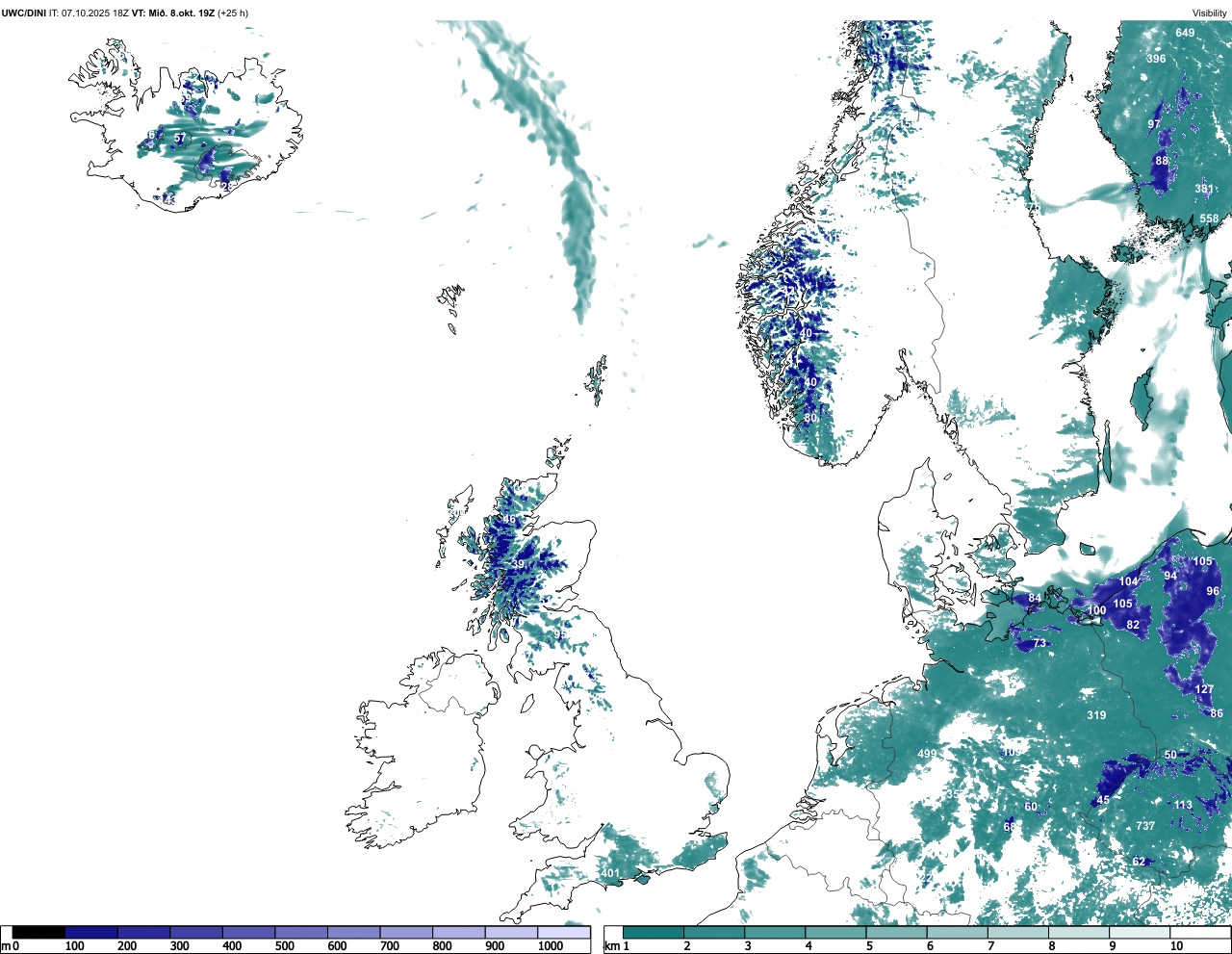Screen dimensions: 1232x954
Task: Click the '500' tick label on the metre scale
Action: 284,947
